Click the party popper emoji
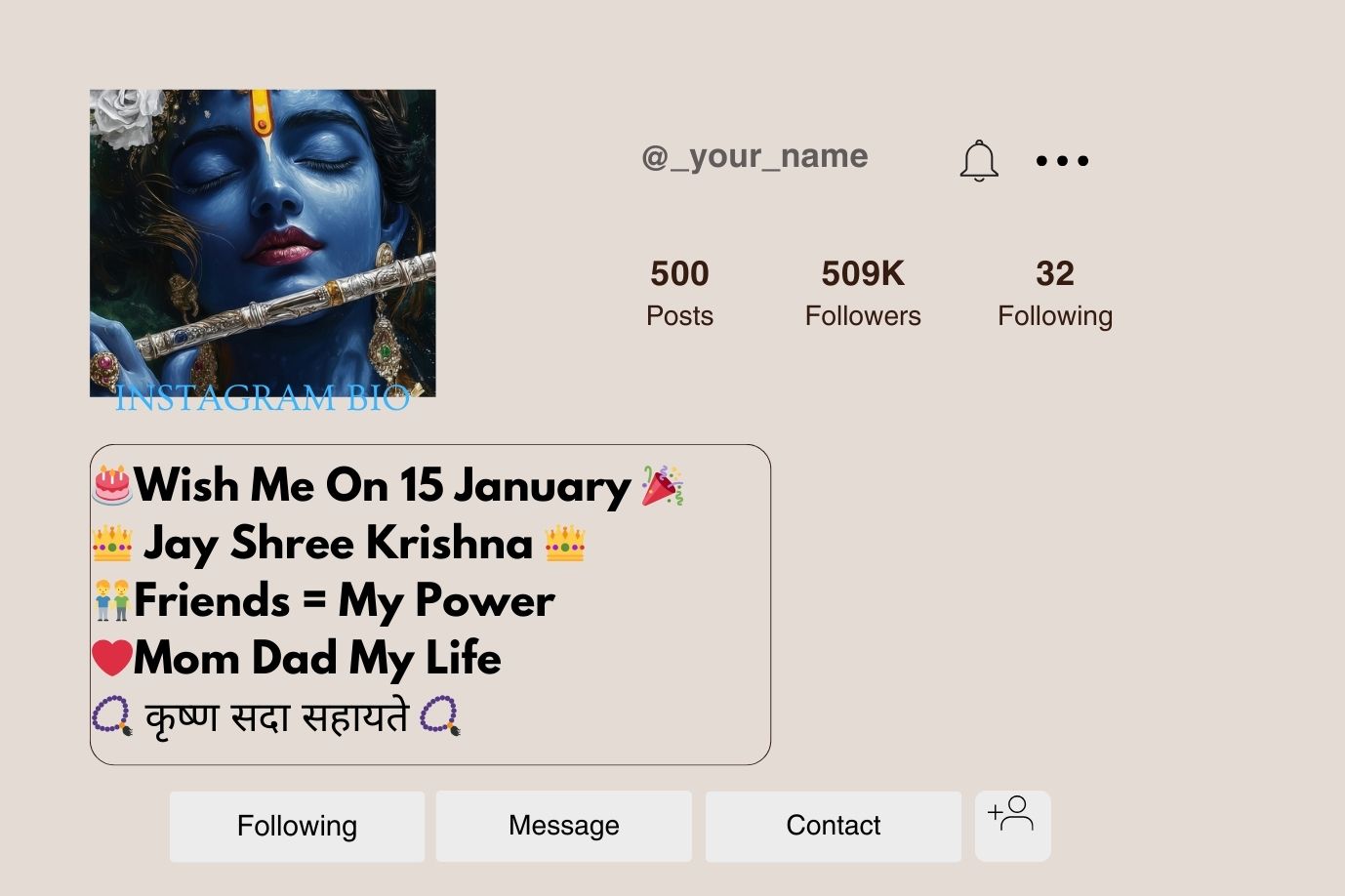The height and width of the screenshot is (896, 1345). pyautogui.click(x=662, y=485)
